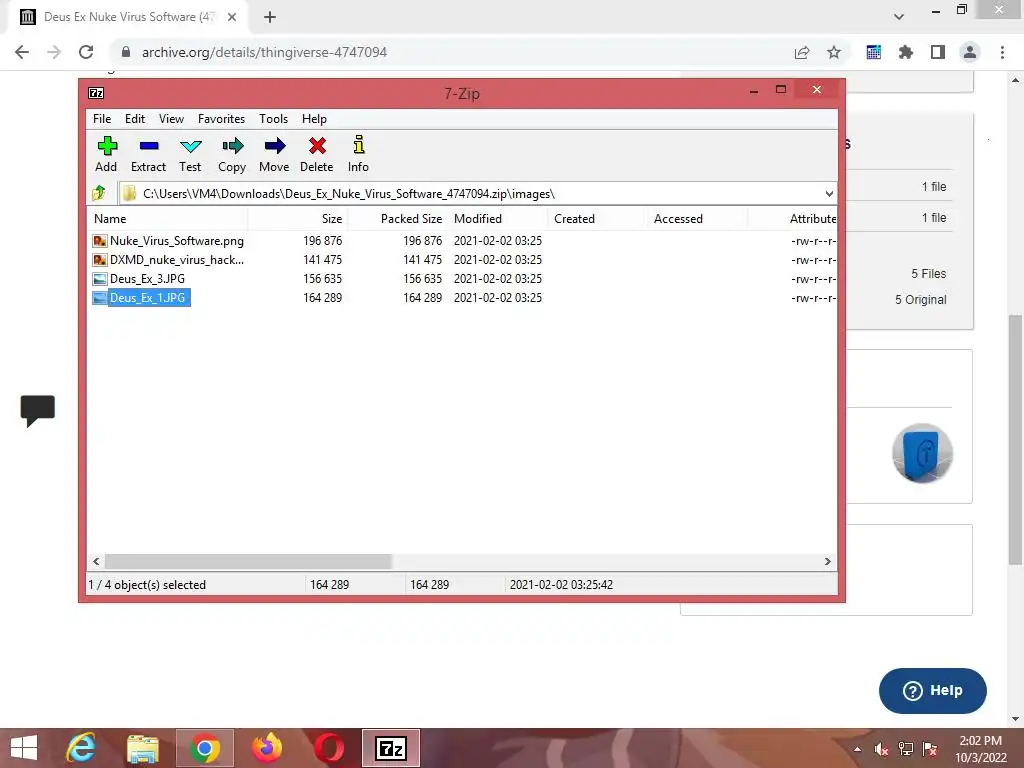Image resolution: width=1024 pixels, height=768 pixels.
Task: Select the Deus_Ex_1.JPG file
Action: point(147,298)
